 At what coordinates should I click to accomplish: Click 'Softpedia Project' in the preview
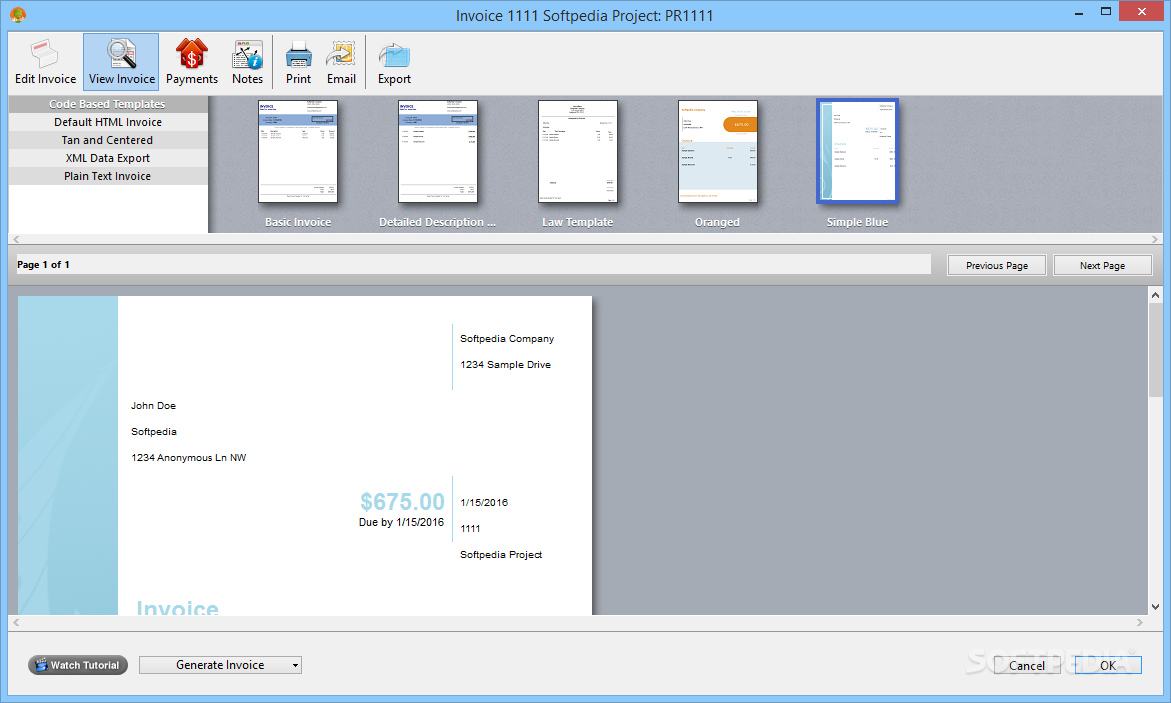click(x=501, y=554)
